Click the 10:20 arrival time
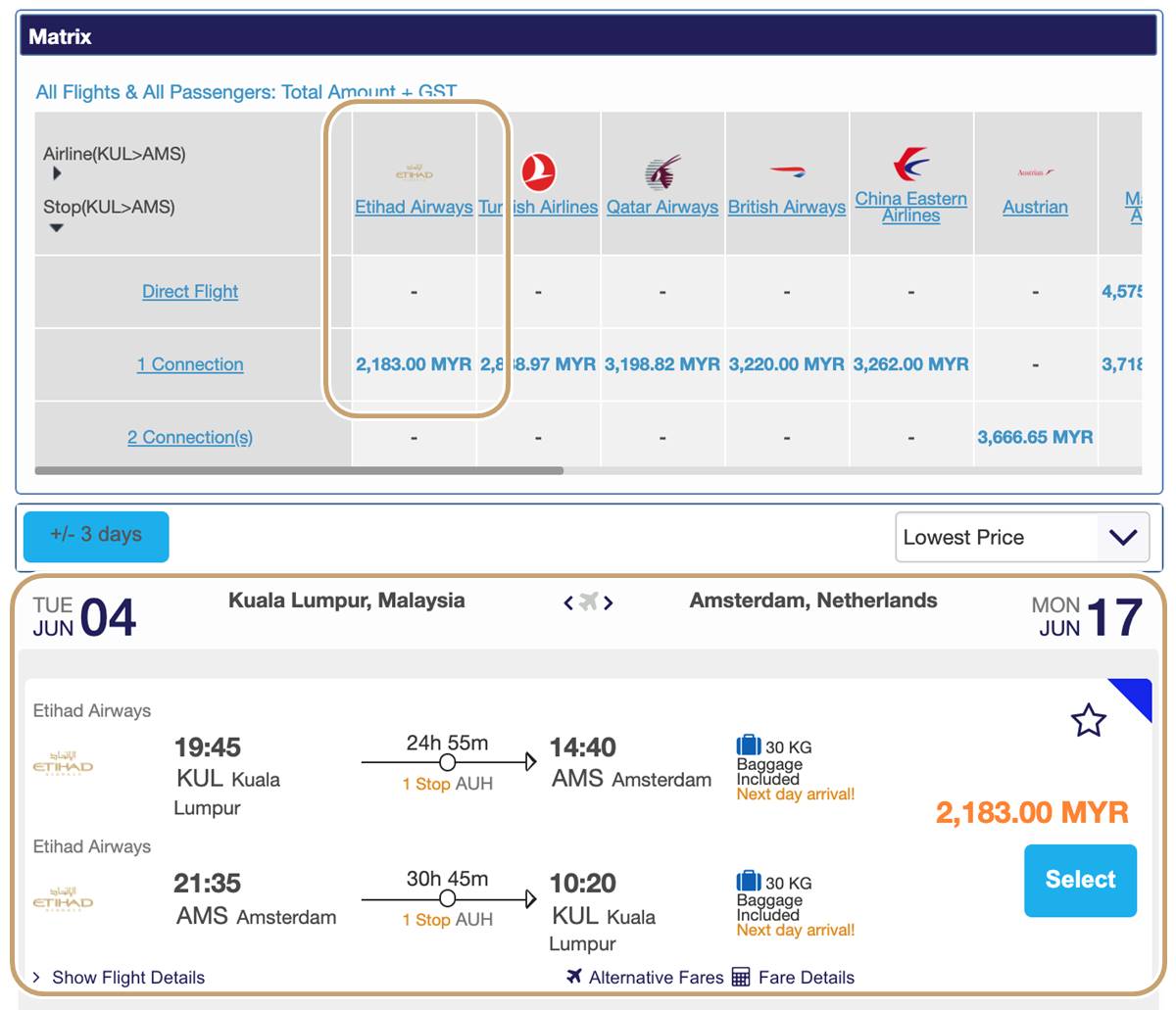Image resolution: width=1176 pixels, height=1010 pixels. pos(583,884)
